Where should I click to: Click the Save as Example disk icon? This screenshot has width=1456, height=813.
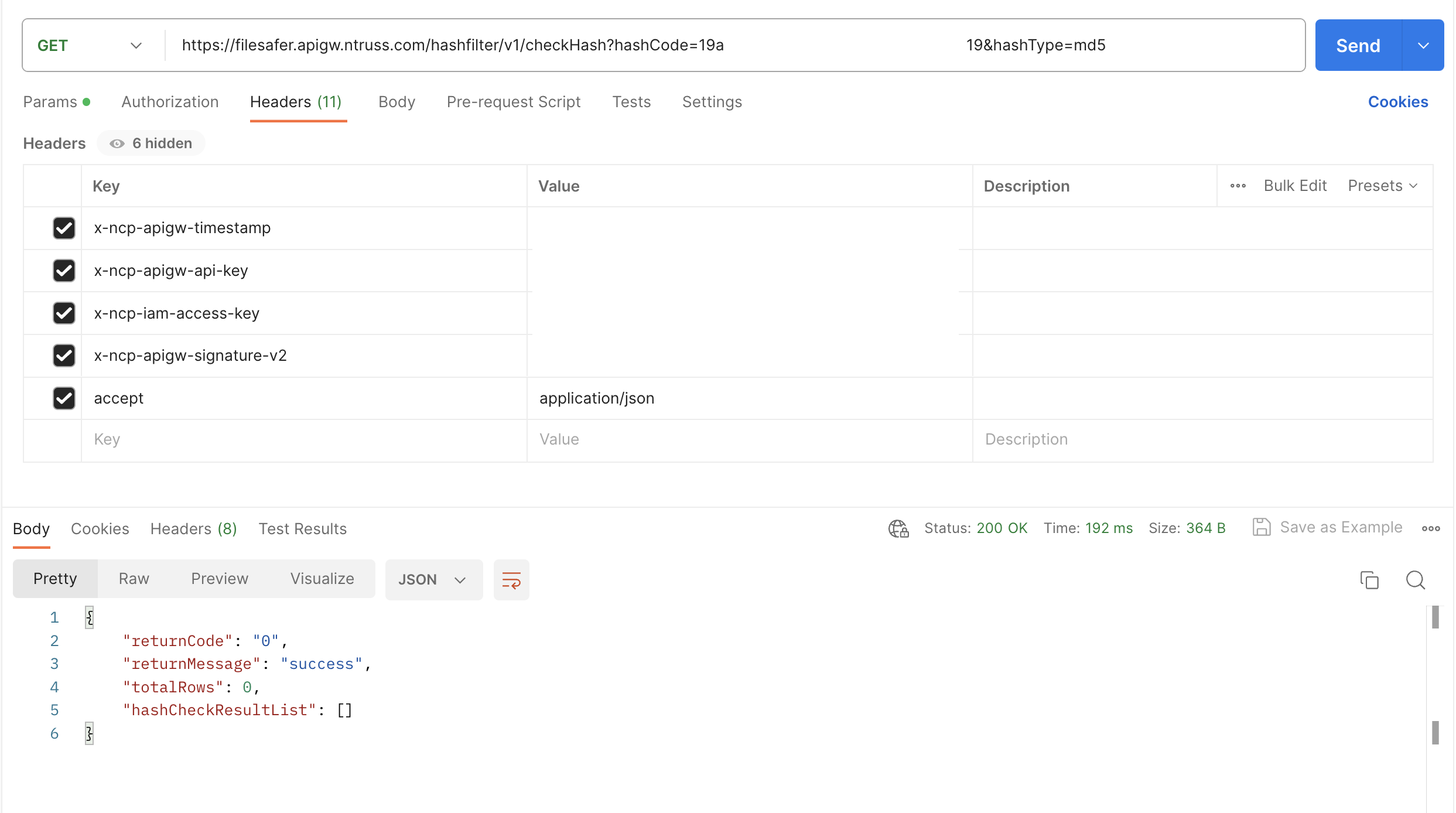(x=1261, y=527)
